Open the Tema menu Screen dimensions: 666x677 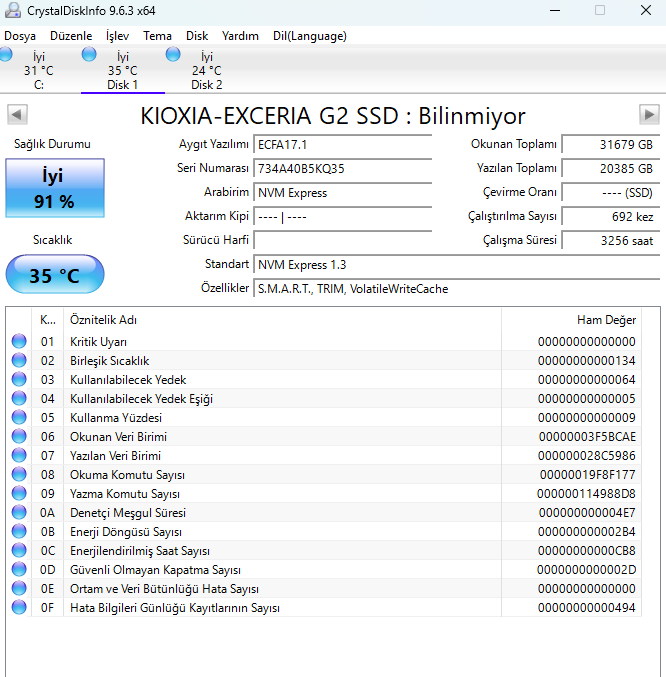157,36
